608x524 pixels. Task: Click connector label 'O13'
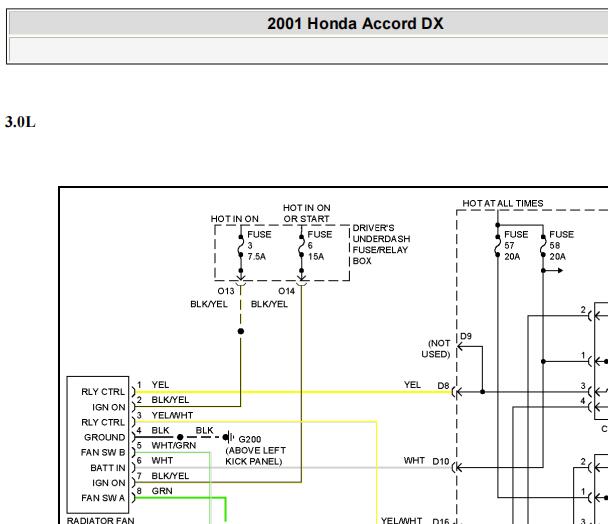226,291
